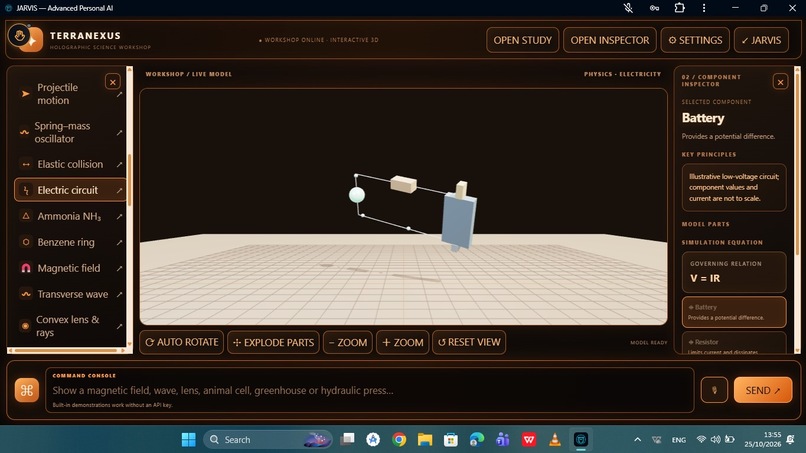Click the Convex lens target icon
The width and height of the screenshot is (806, 453).
tap(25, 326)
